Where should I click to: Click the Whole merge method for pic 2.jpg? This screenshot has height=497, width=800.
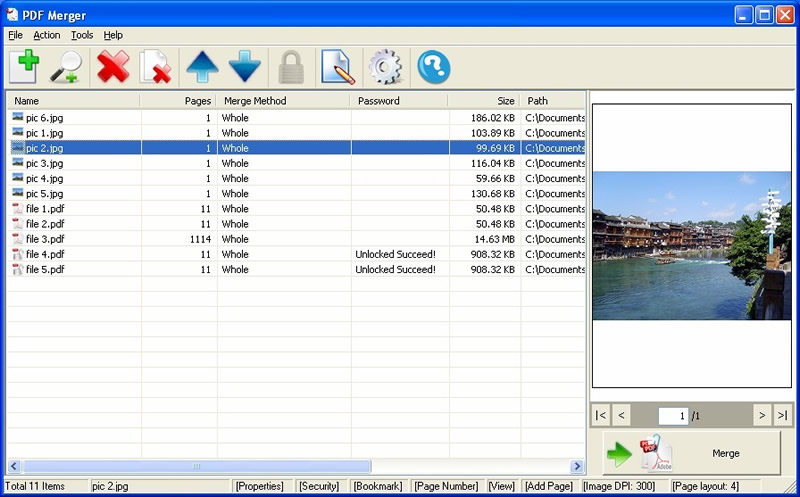235,148
